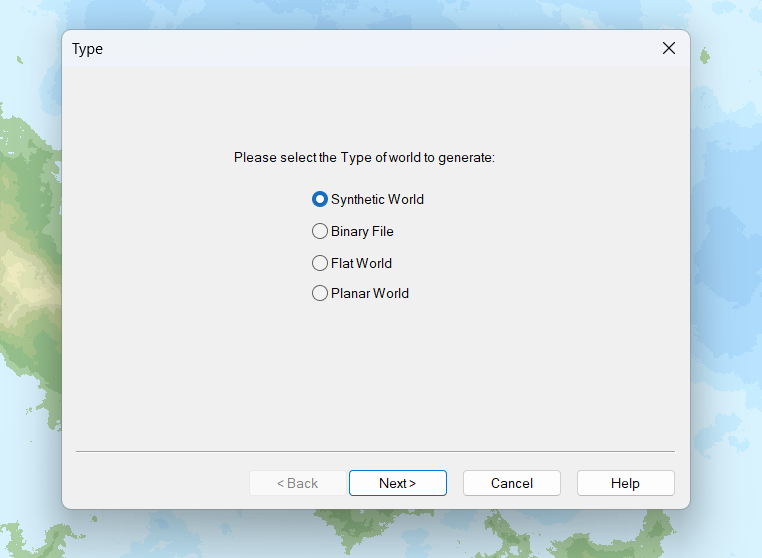Select the Flat World radio button
Image resolution: width=762 pixels, height=558 pixels.
(320, 263)
